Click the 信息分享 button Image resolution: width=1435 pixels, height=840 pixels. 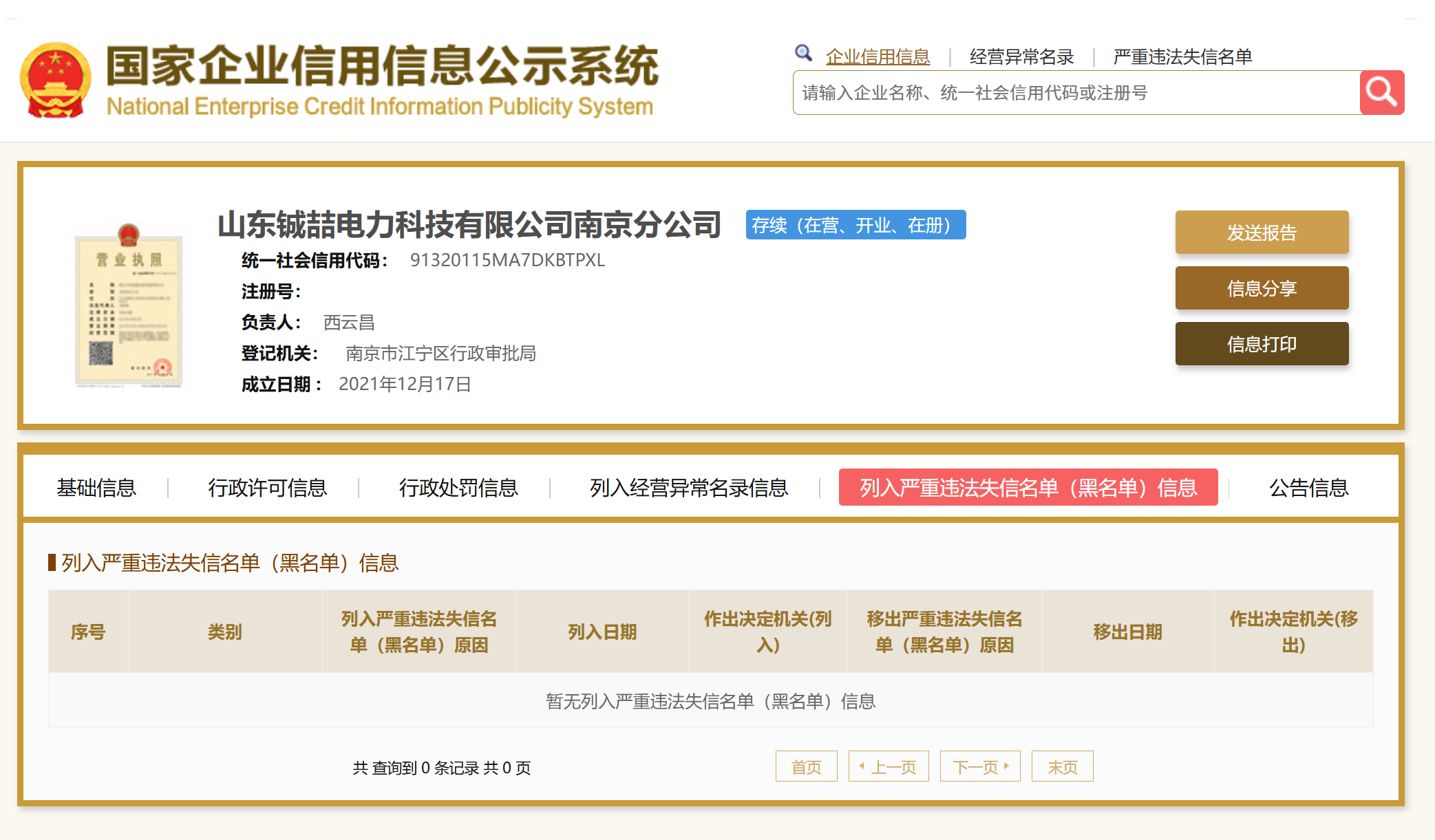click(1262, 288)
